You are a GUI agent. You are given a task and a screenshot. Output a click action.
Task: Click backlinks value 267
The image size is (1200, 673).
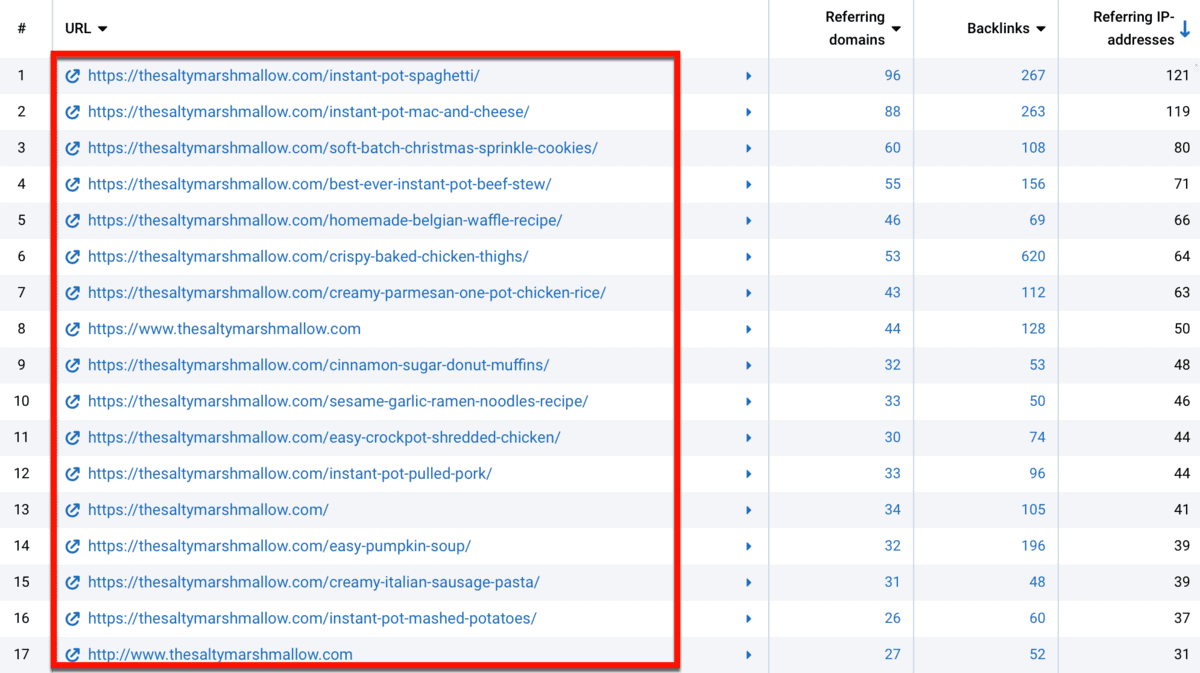[1033, 76]
